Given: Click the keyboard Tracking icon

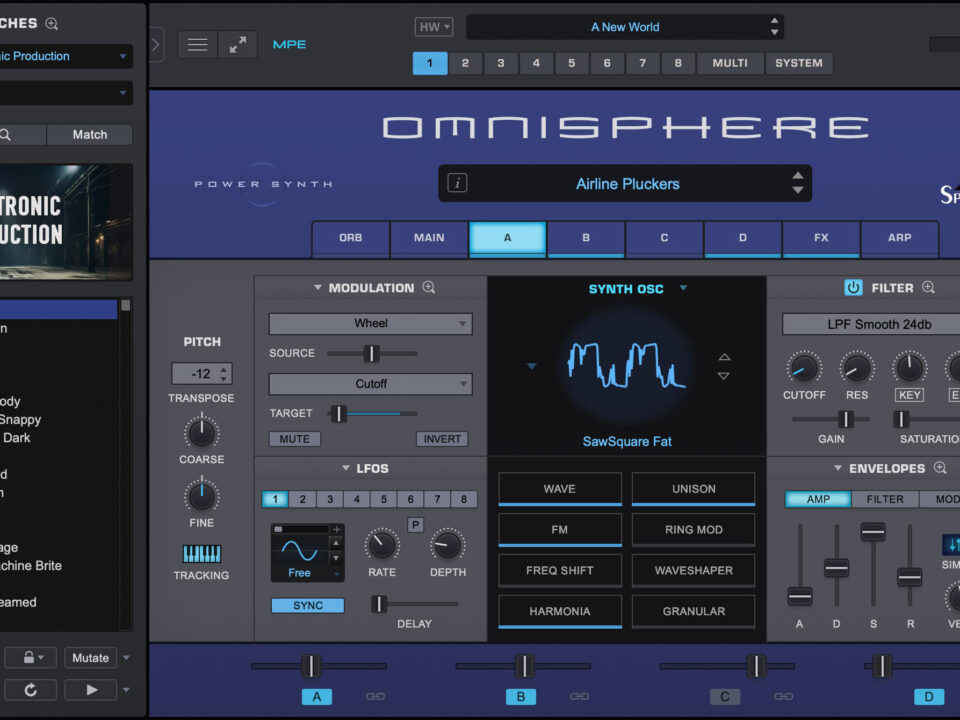Looking at the screenshot, I should click(201, 554).
